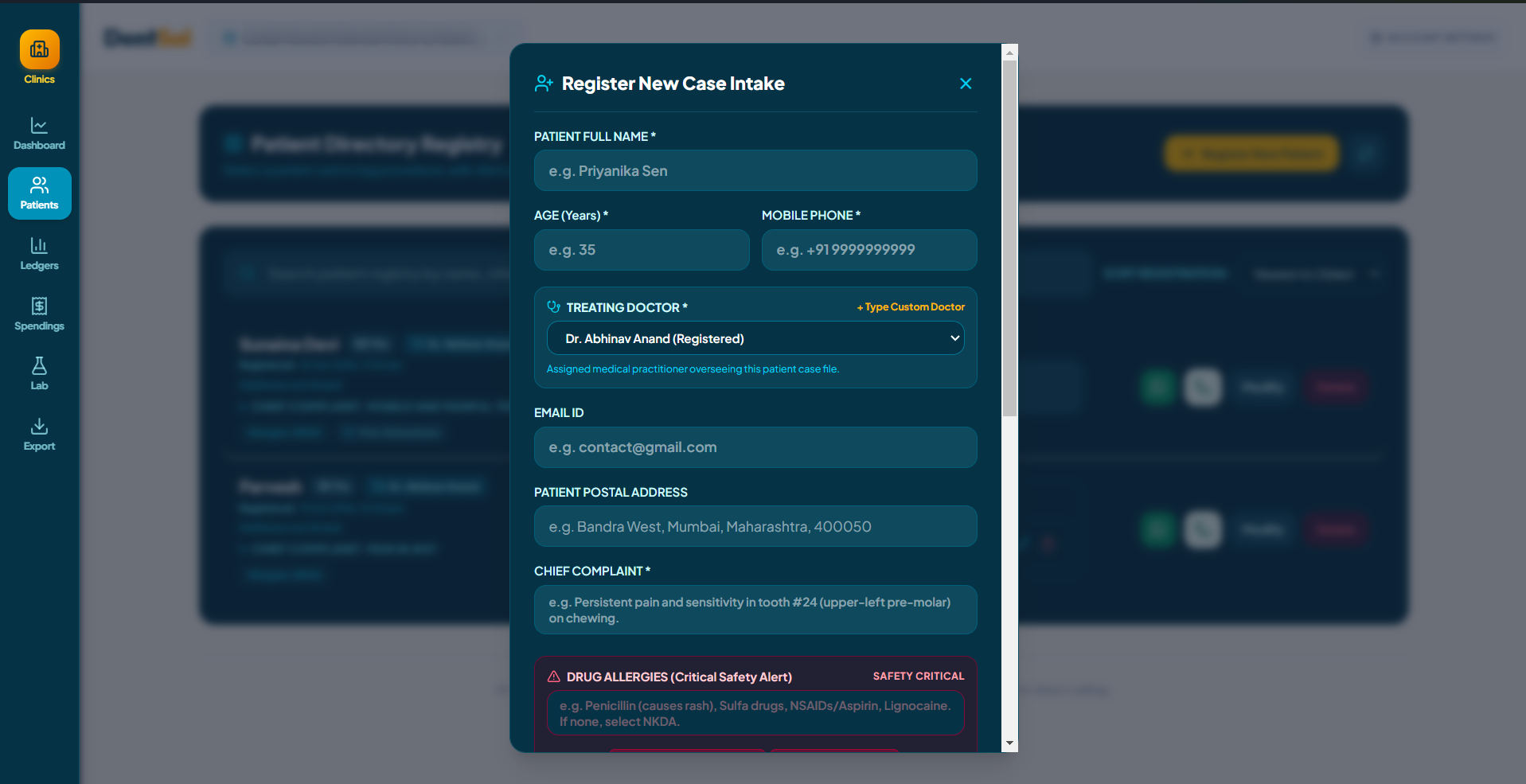Open Lab section
The width and height of the screenshot is (1526, 784).
coord(39,374)
